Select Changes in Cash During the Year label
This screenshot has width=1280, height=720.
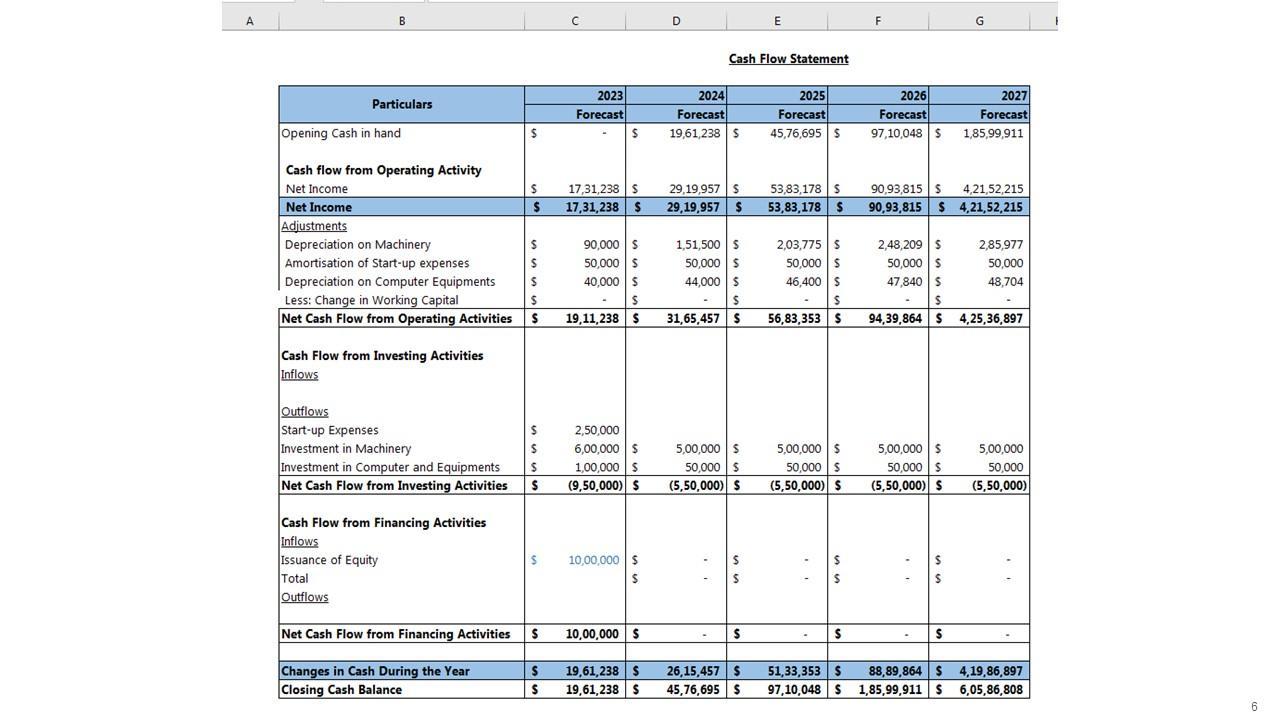pyautogui.click(x=375, y=671)
